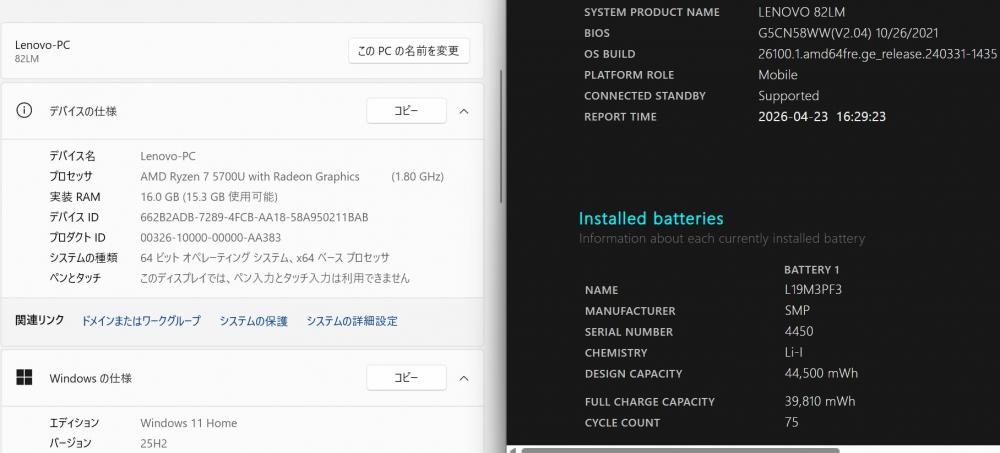Image resolution: width=1000 pixels, height=453 pixels.
Task: Select the device ID value
Action: pos(254,218)
